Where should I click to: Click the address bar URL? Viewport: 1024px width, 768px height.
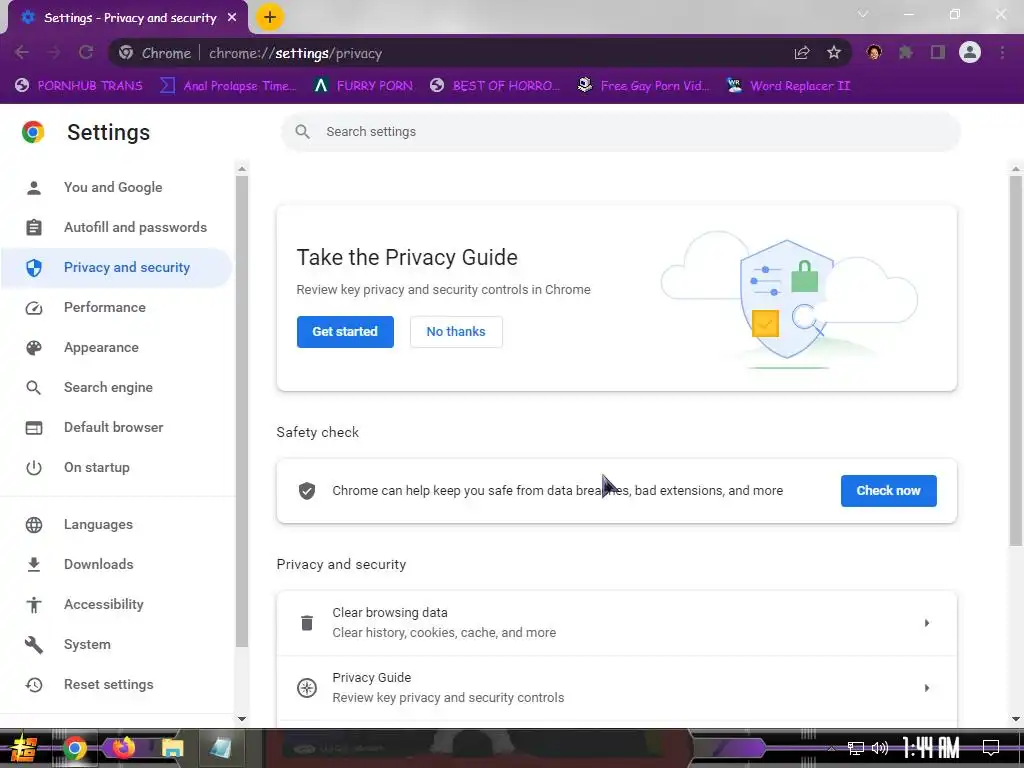[x=295, y=54]
